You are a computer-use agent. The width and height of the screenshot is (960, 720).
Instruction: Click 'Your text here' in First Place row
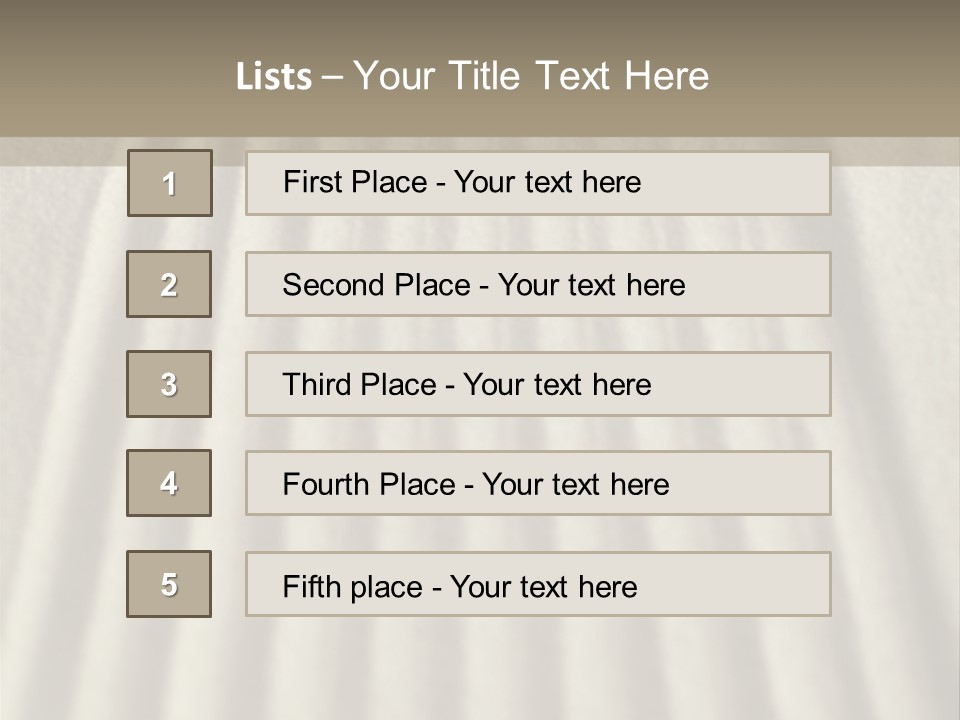(547, 182)
